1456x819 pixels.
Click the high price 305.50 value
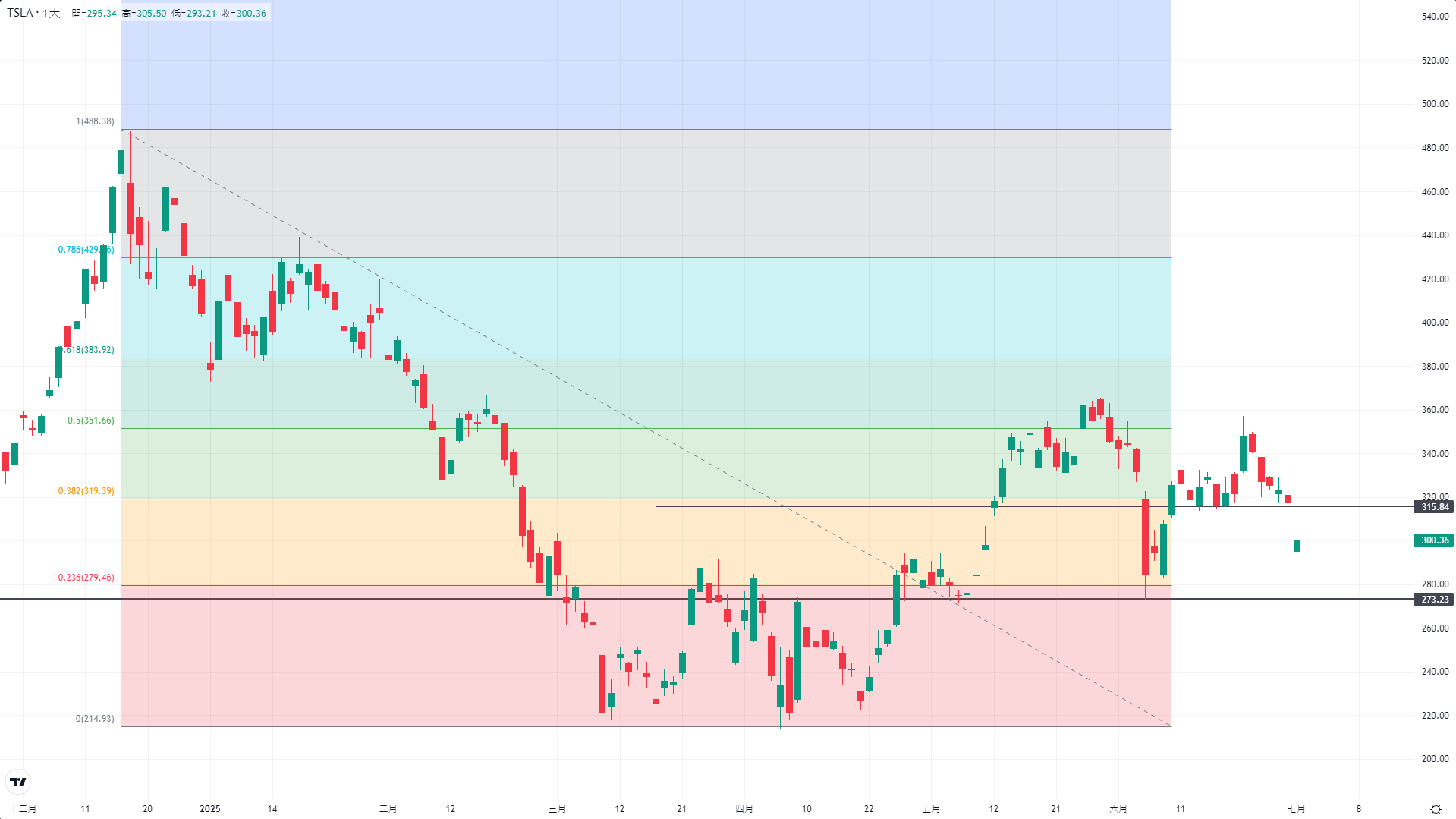(151, 14)
